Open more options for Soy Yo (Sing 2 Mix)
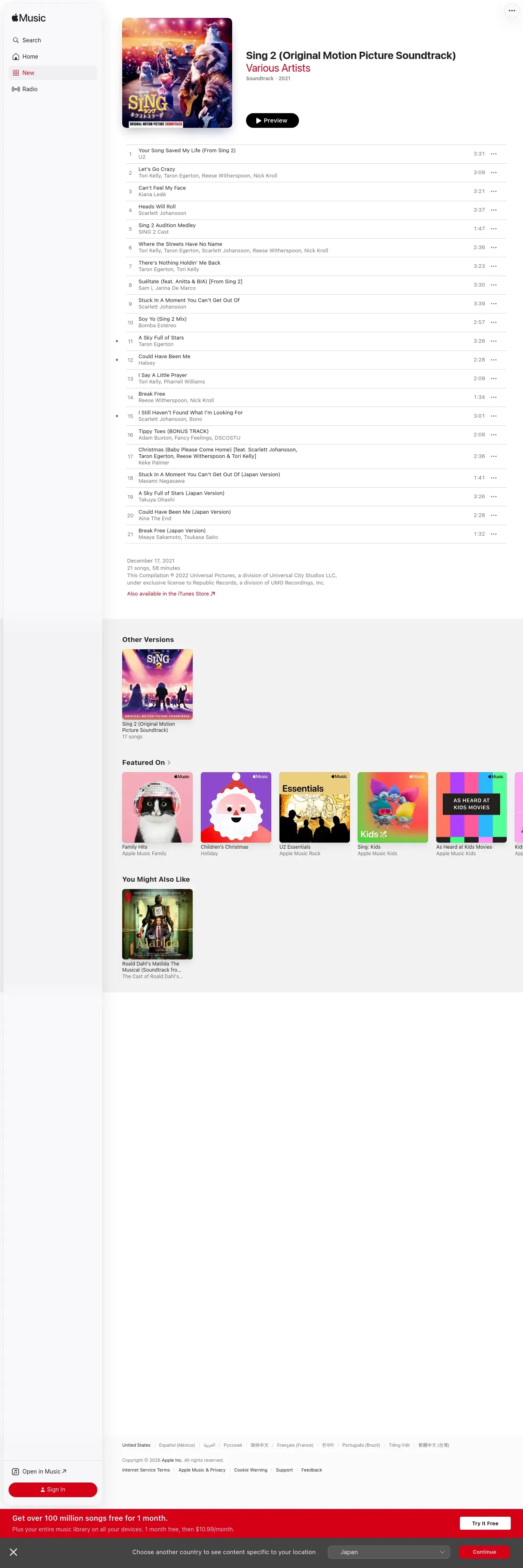 pyautogui.click(x=494, y=323)
